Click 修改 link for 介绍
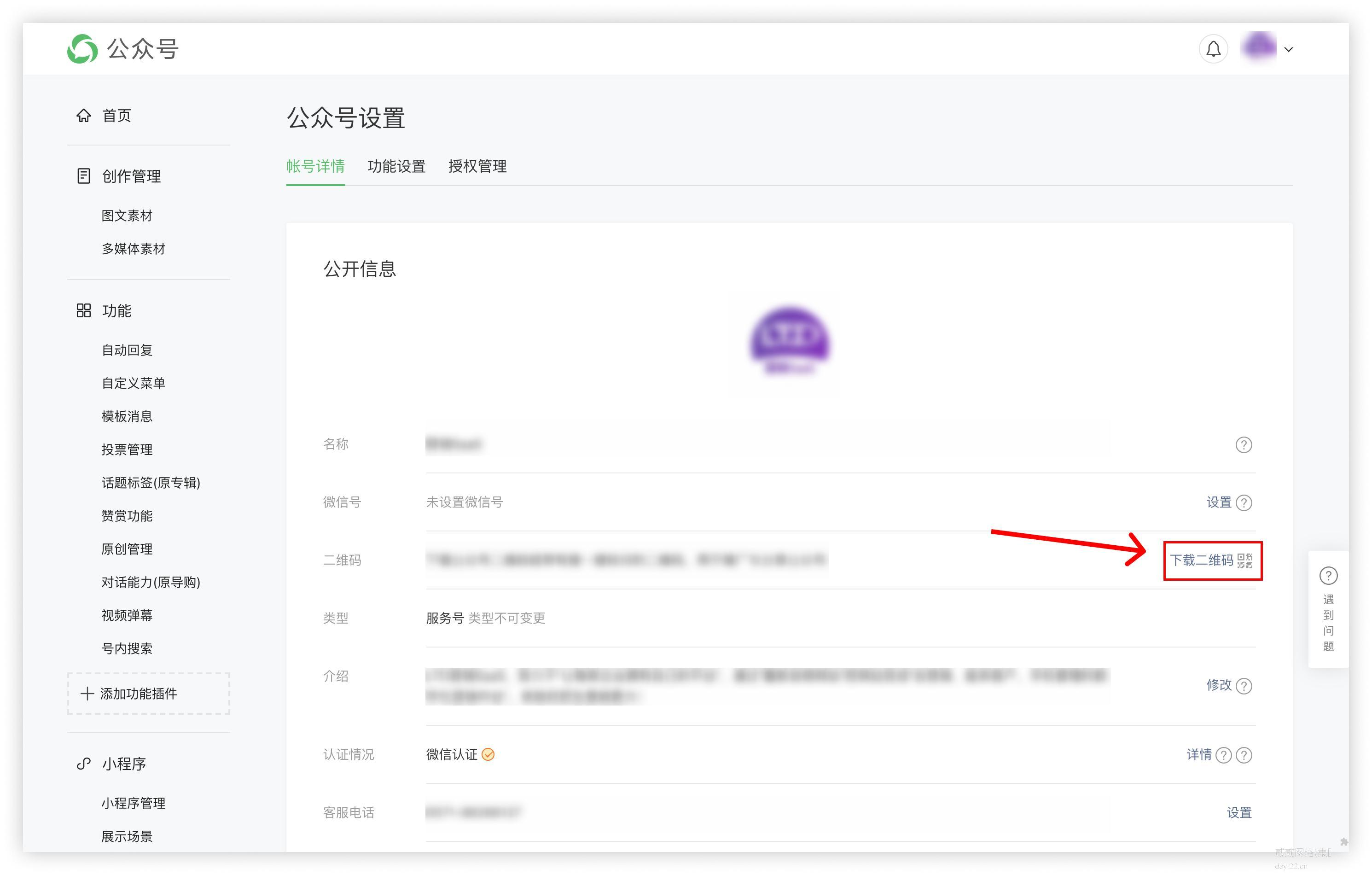Image resolution: width=1372 pixels, height=875 pixels. click(1219, 685)
